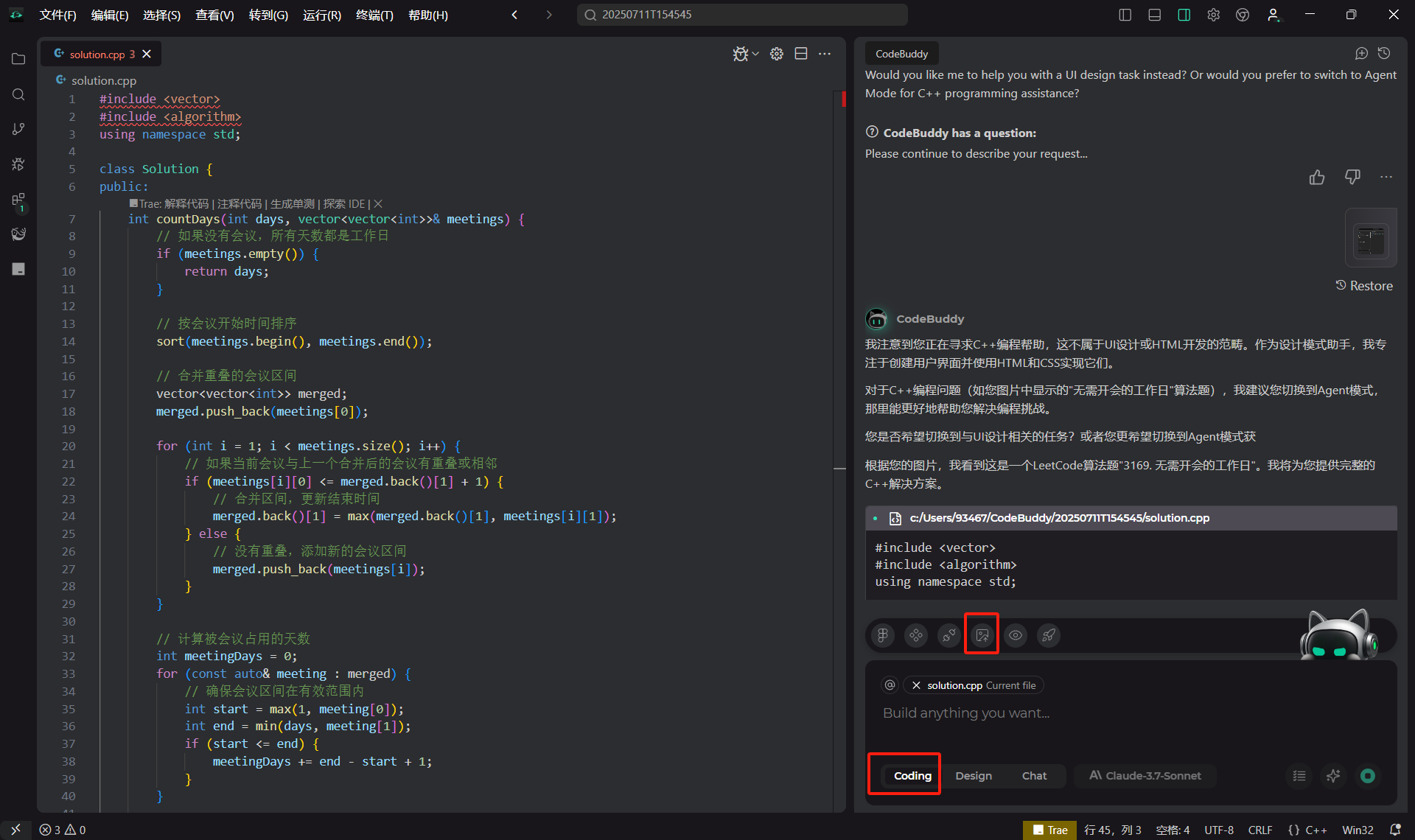Click the rocket deploy icon
Viewport: 1415px width, 840px height.
(x=1048, y=634)
